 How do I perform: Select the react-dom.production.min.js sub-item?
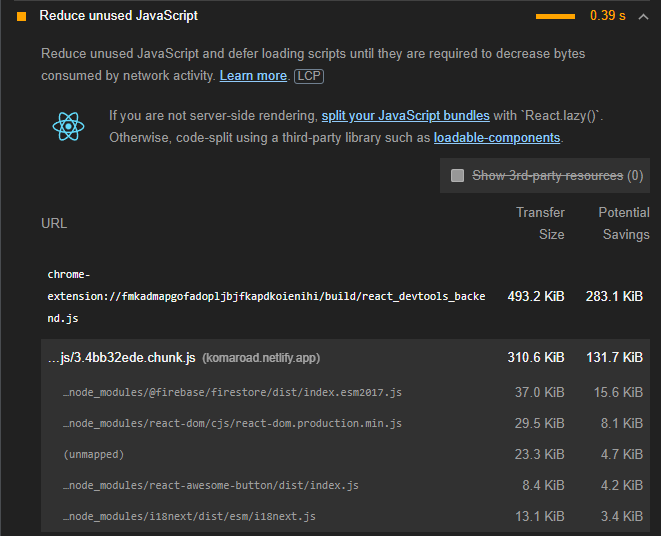345,423
